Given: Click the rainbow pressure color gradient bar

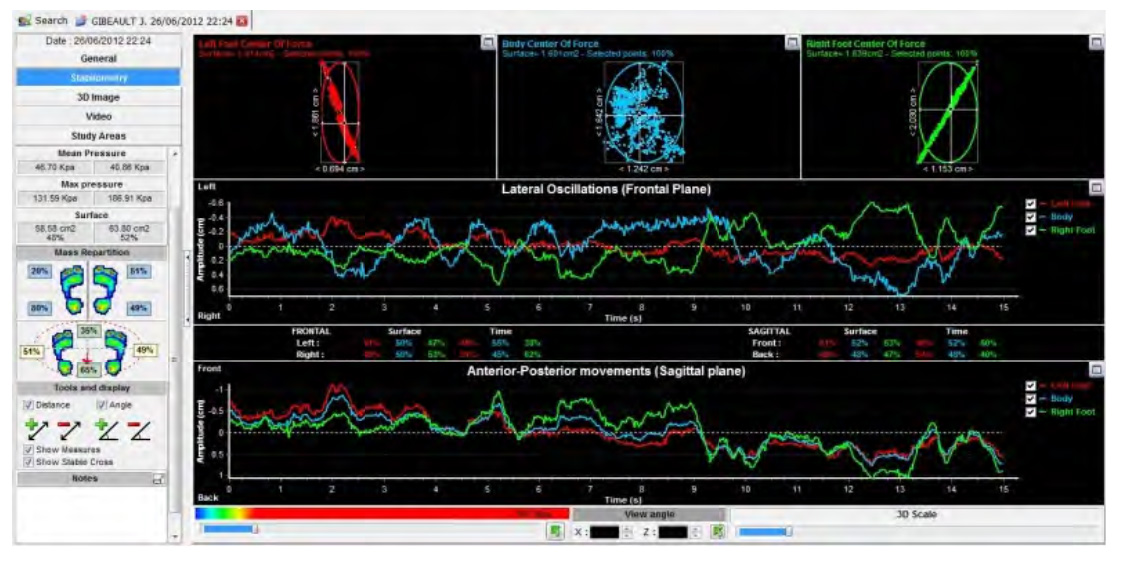Looking at the screenshot, I should coord(382,514).
